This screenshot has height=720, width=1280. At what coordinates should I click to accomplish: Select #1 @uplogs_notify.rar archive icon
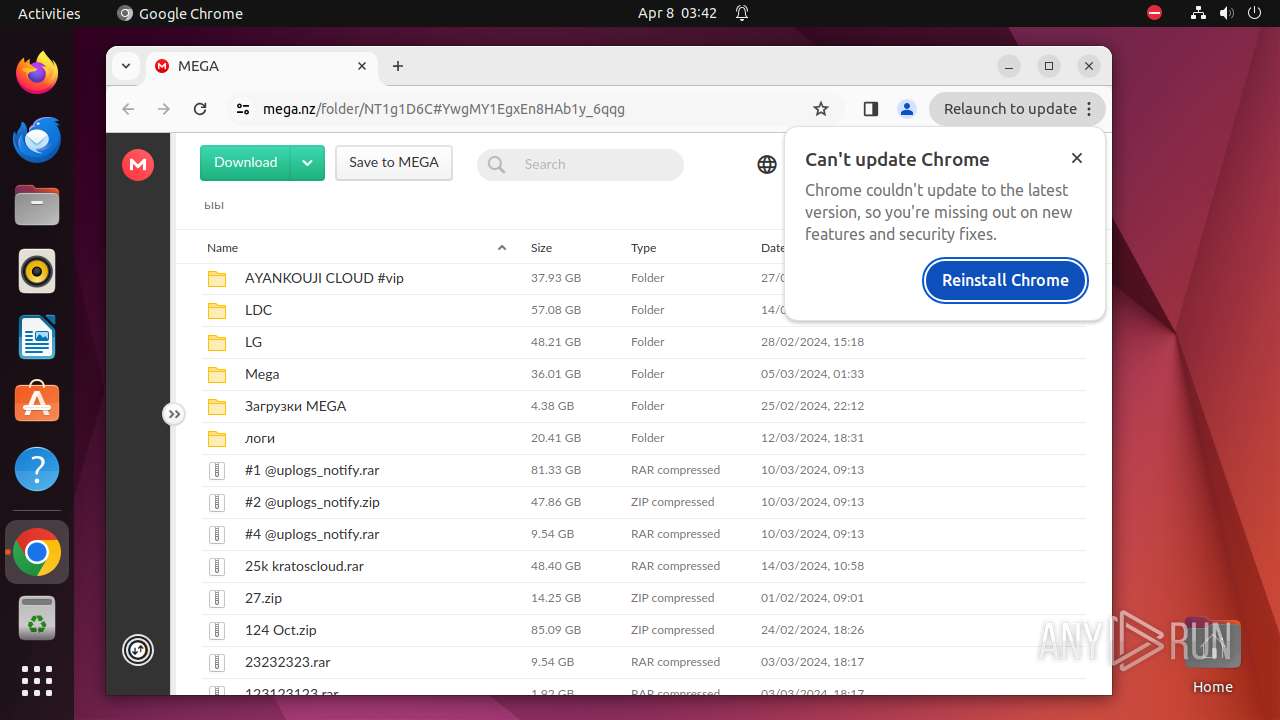(217, 470)
